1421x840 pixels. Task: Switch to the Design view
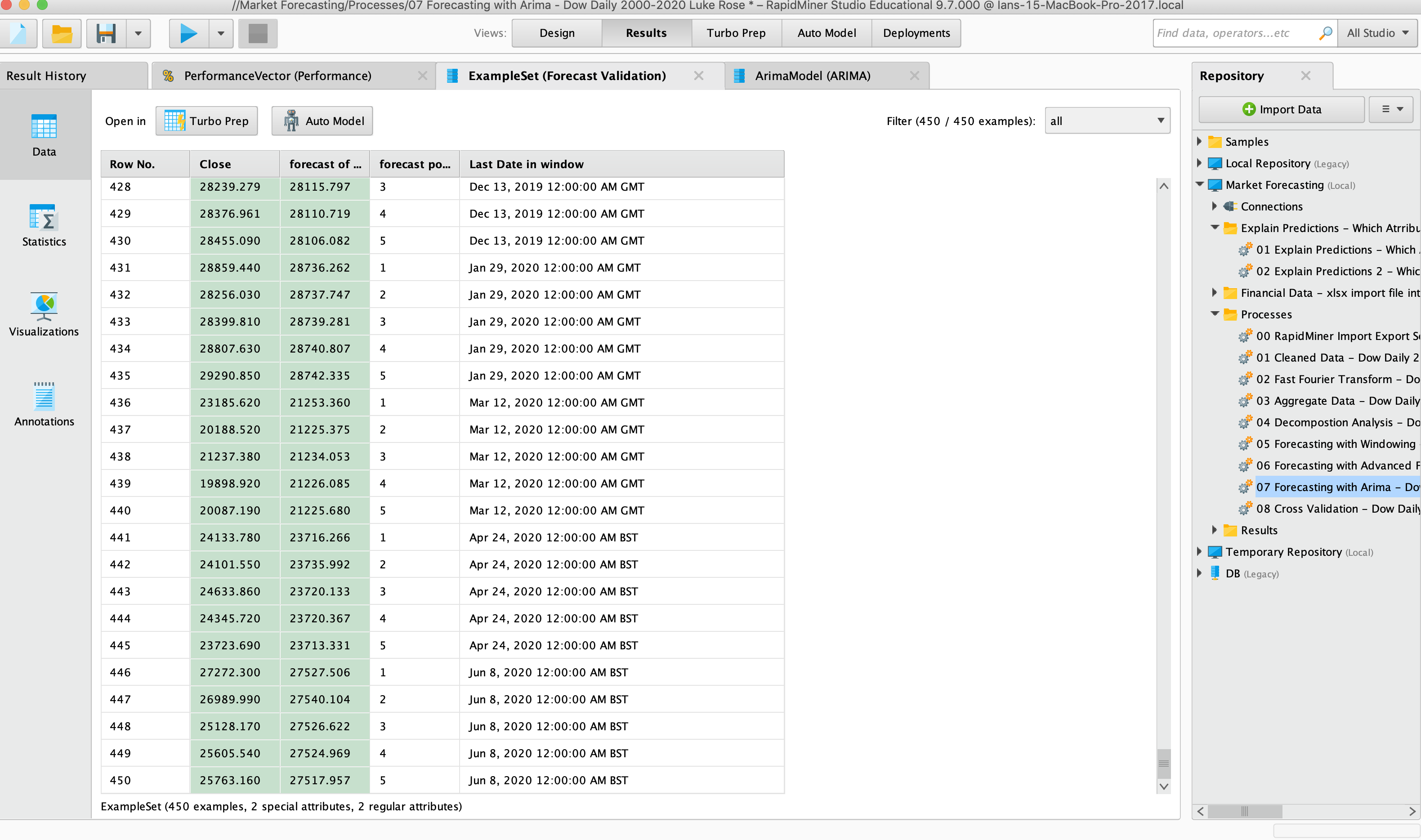[x=557, y=33]
